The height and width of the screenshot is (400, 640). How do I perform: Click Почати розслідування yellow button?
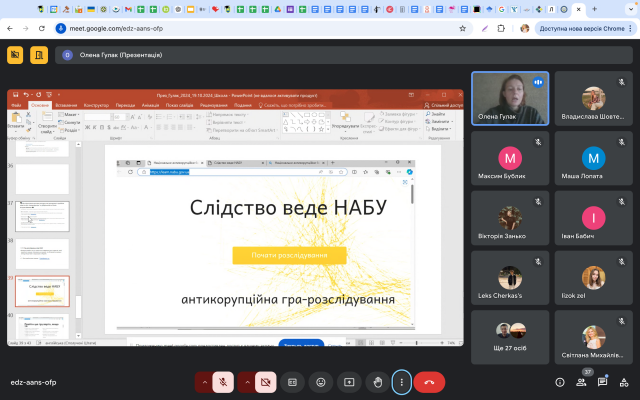[289, 255]
